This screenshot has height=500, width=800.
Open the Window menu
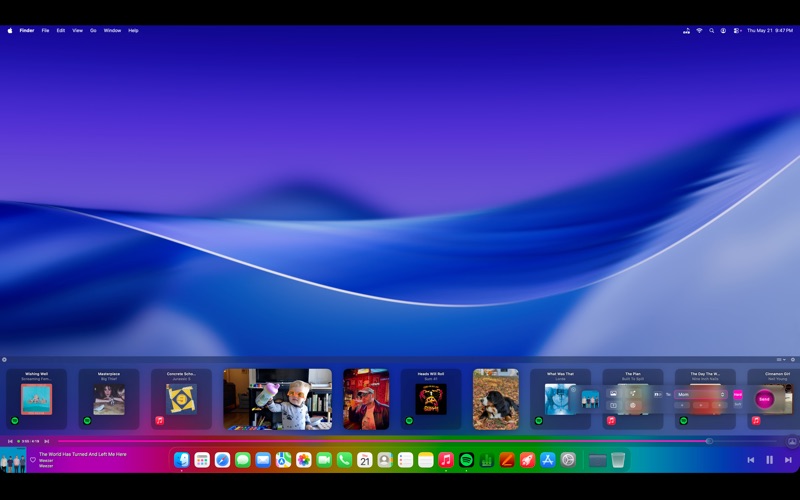(x=112, y=31)
